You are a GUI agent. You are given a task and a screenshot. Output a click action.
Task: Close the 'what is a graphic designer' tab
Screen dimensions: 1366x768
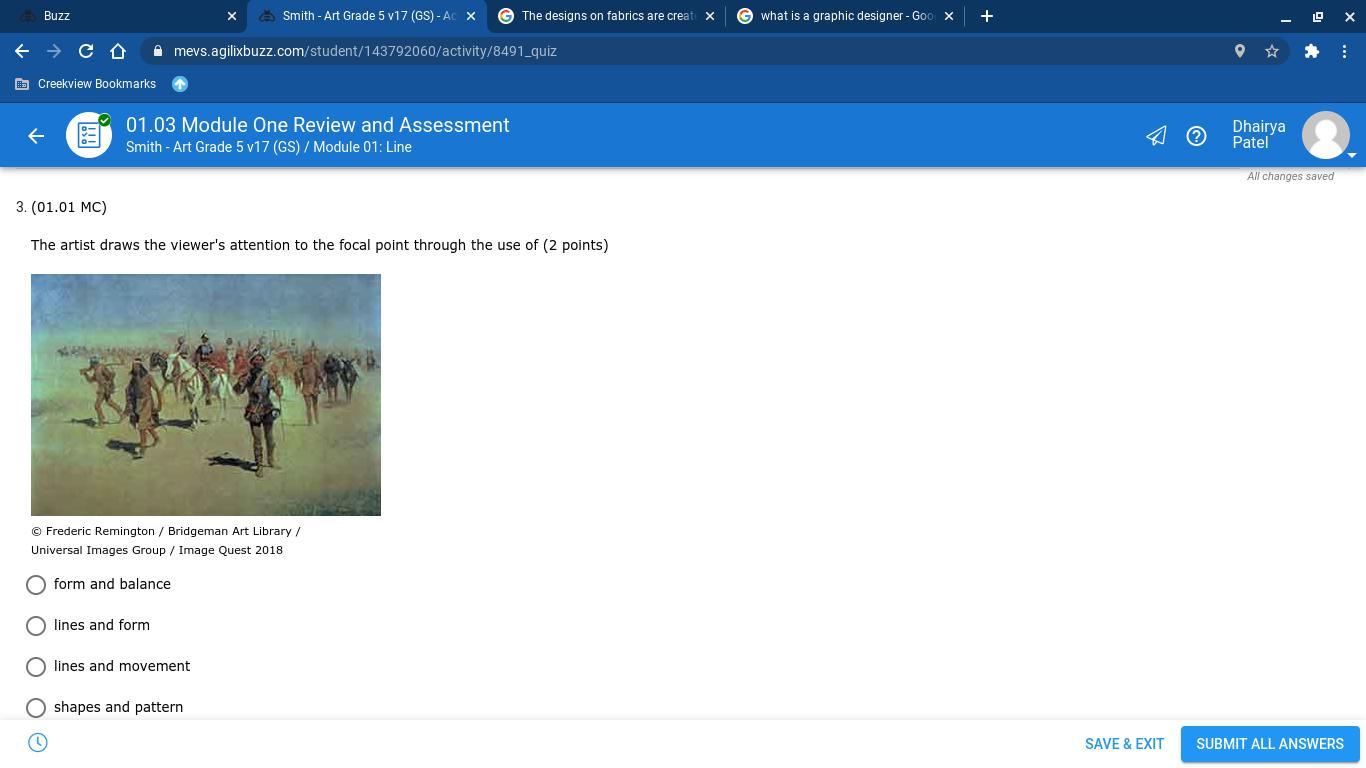click(949, 16)
